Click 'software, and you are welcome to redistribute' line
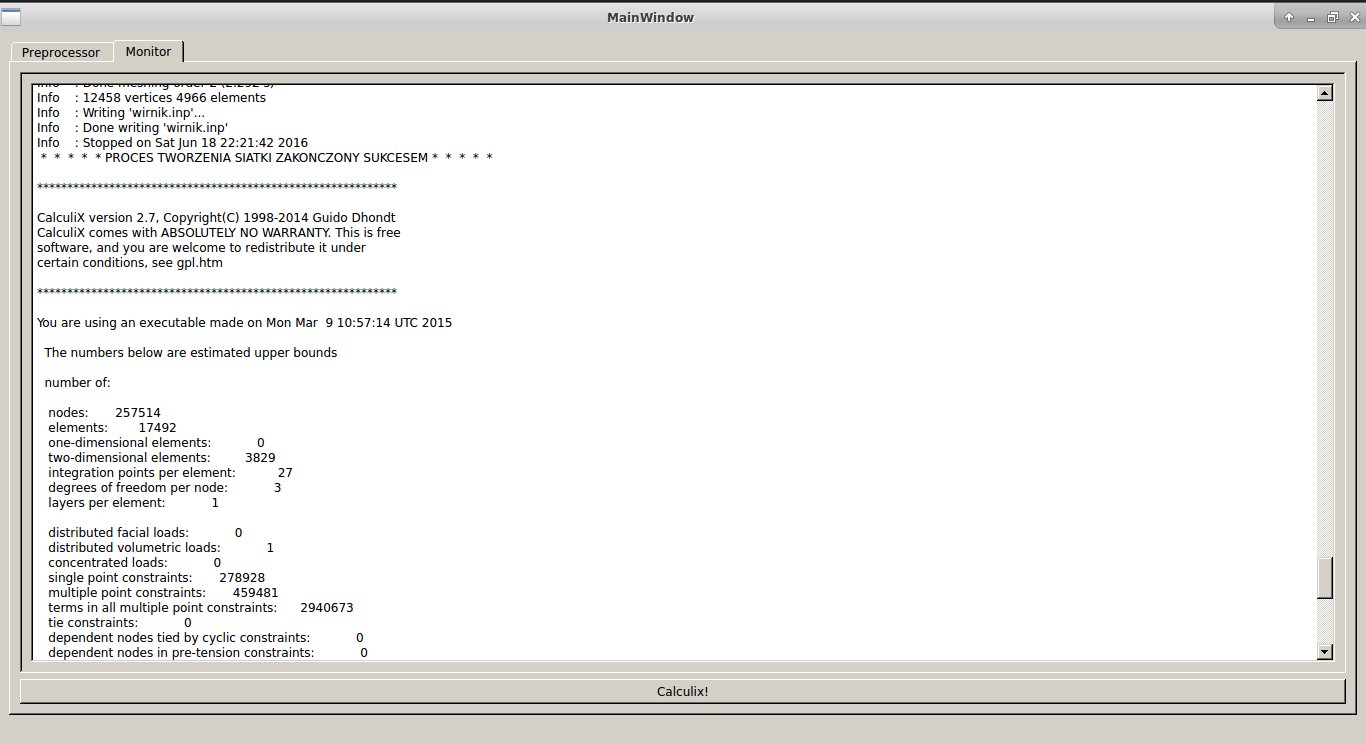Screen dimensions: 1366x744 [x=201, y=248]
